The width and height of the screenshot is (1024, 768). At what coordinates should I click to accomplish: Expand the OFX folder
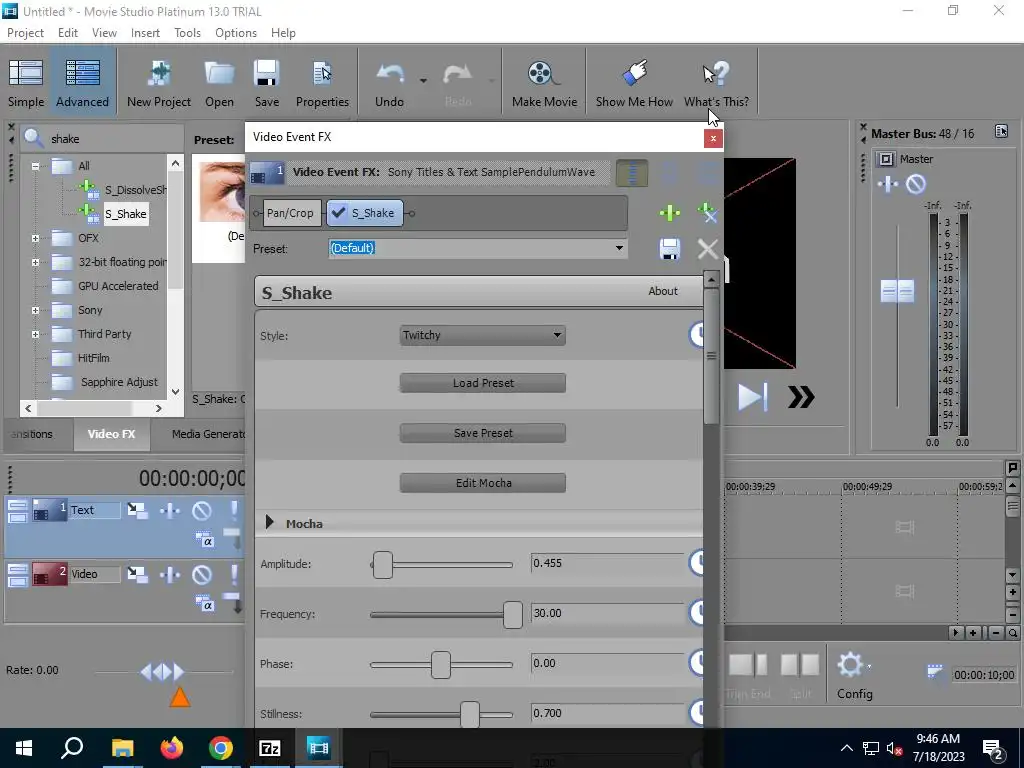pos(35,238)
